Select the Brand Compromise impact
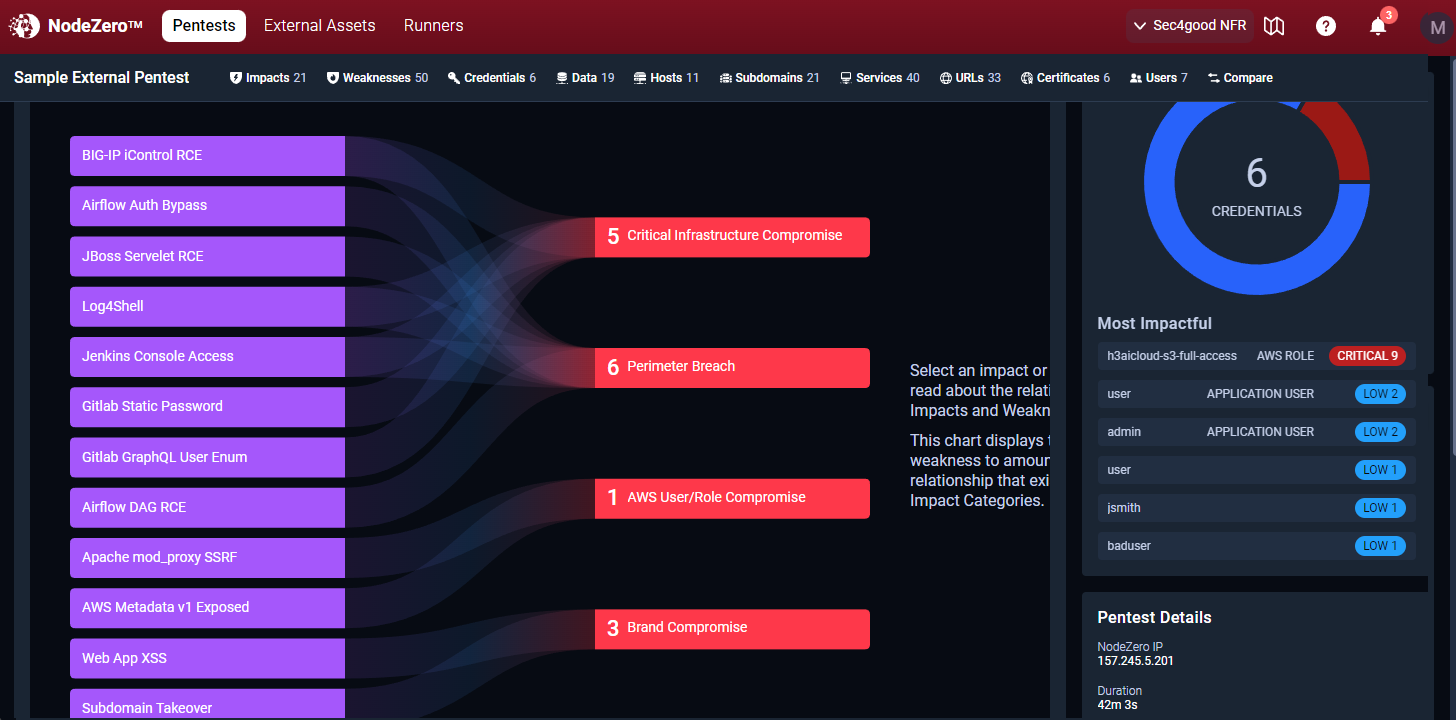The image size is (1456, 720). [x=732, y=629]
